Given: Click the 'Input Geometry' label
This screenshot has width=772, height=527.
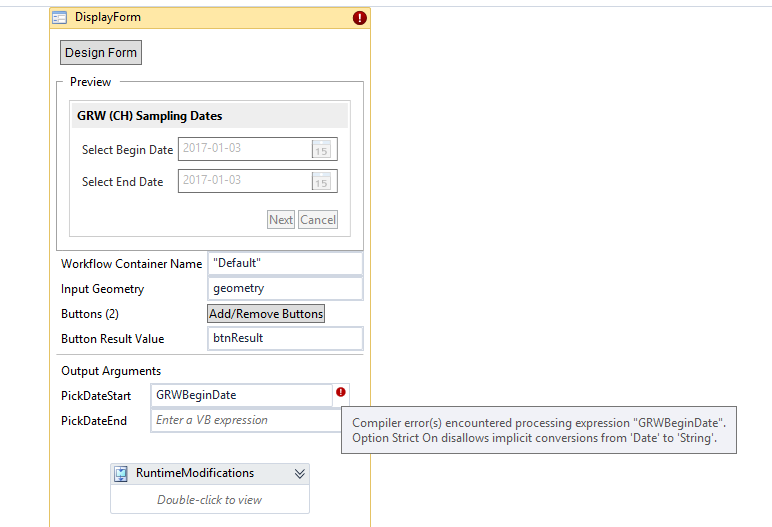Looking at the screenshot, I should tap(102, 289).
